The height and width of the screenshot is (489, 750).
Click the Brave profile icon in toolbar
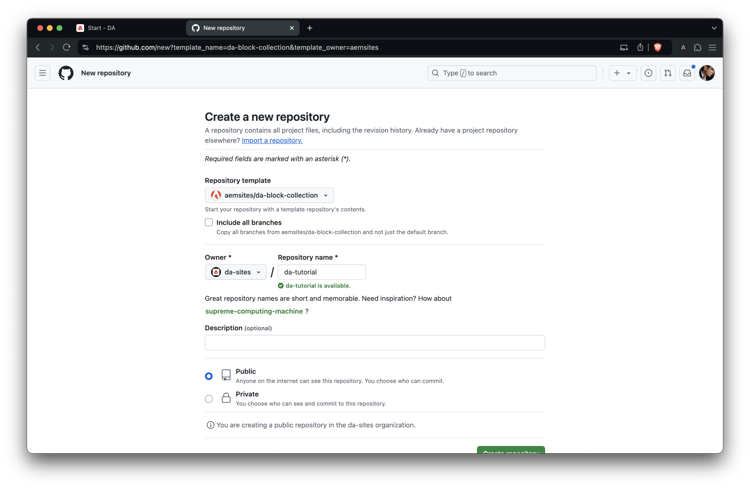pyautogui.click(x=683, y=47)
